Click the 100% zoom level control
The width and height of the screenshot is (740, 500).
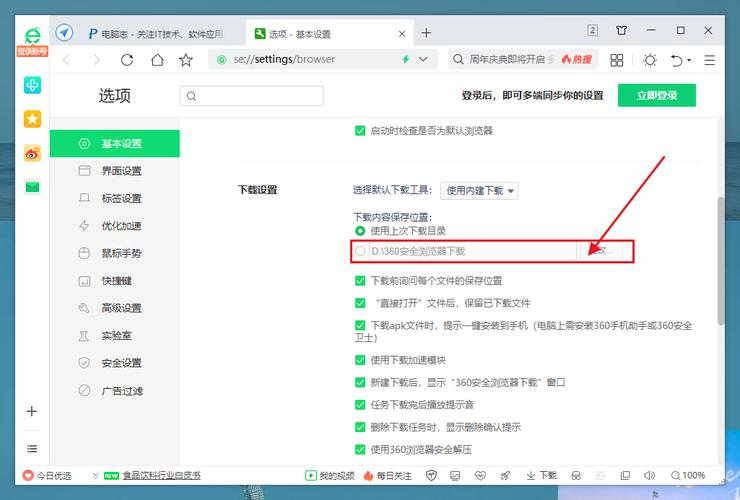688,475
